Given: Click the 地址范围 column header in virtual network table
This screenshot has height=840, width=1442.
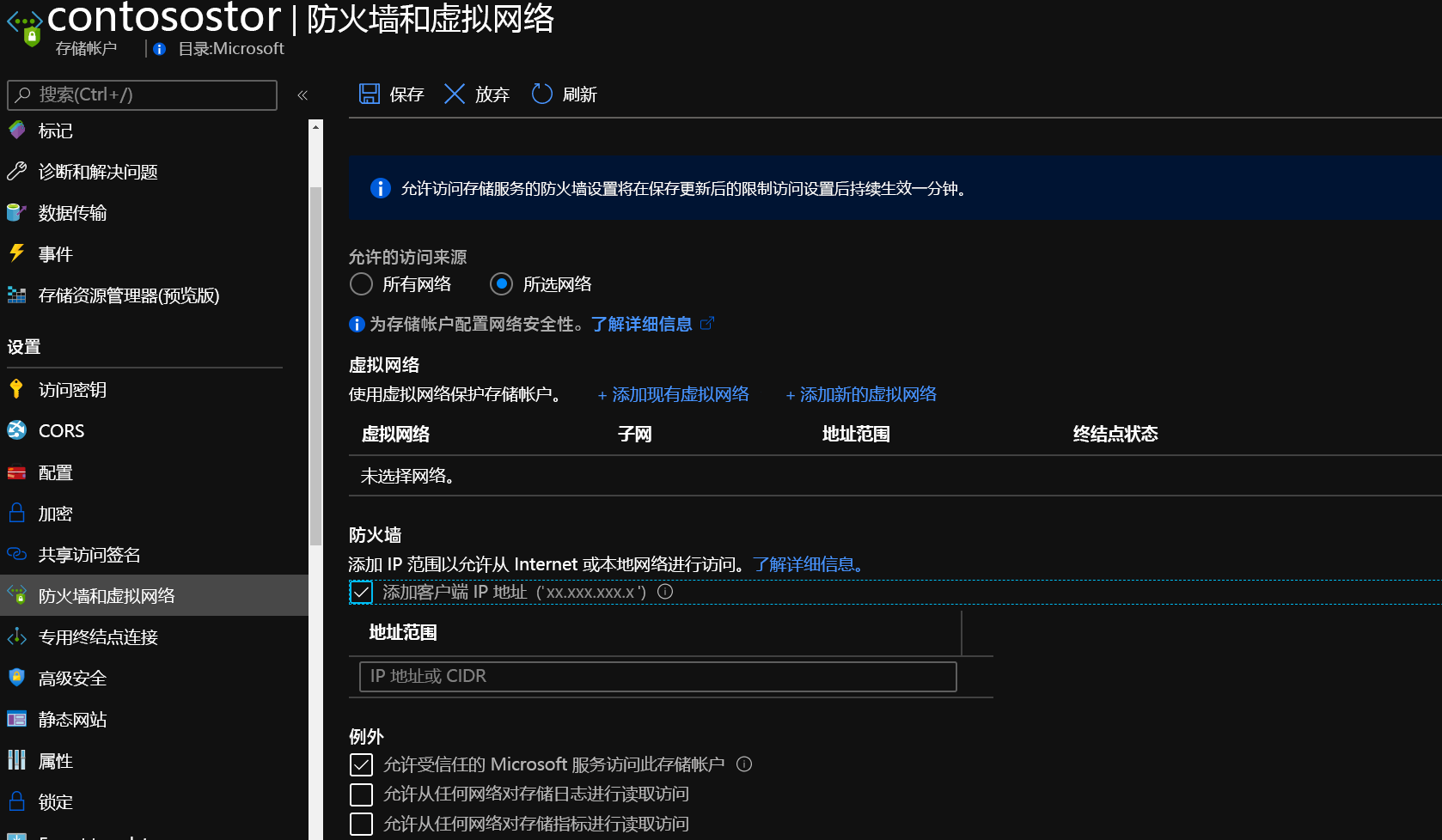Looking at the screenshot, I should point(856,434).
